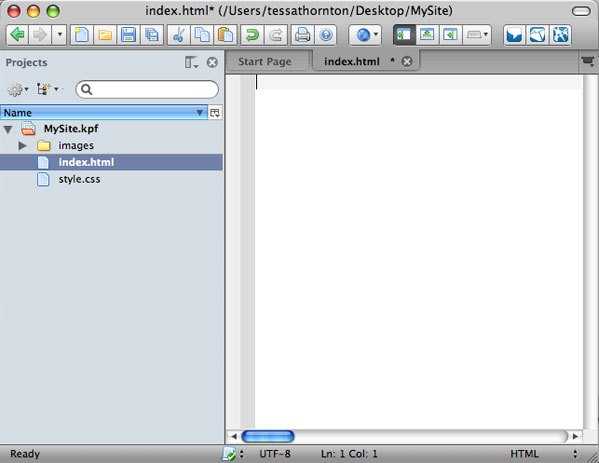Open the browser preview globe dropdown
Screen dimensions: 599x463
pos(365,35)
